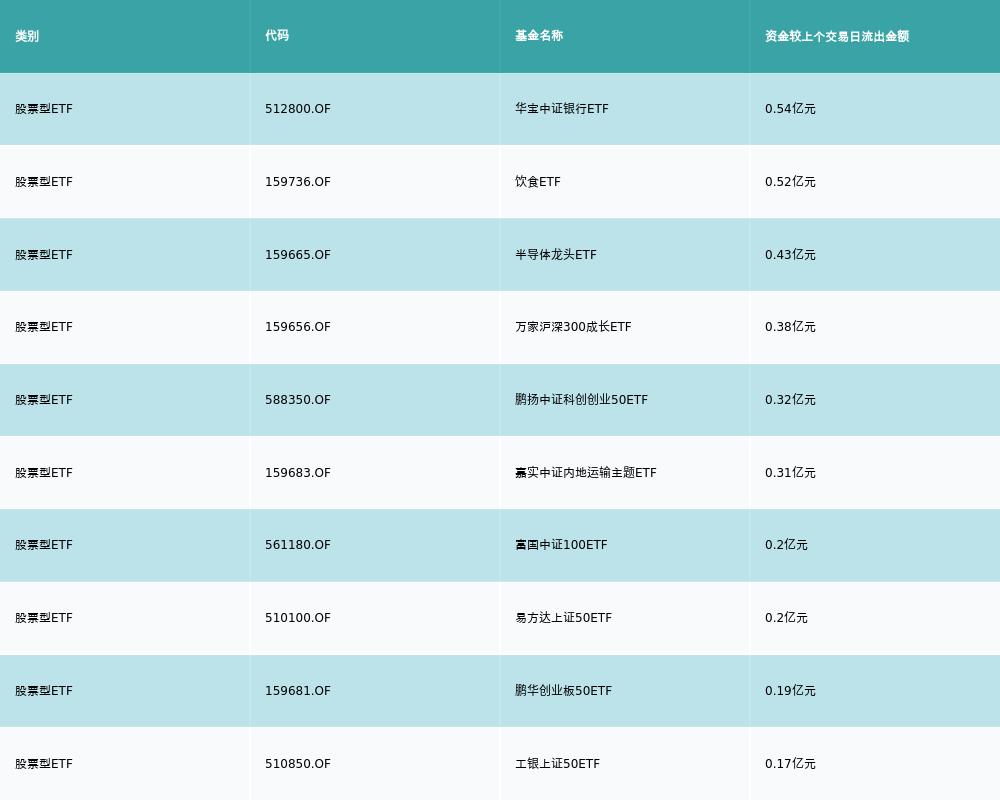The height and width of the screenshot is (800, 1000).
Task: Click 股票型ETF in the 588350.OF row
Action: 44,399
